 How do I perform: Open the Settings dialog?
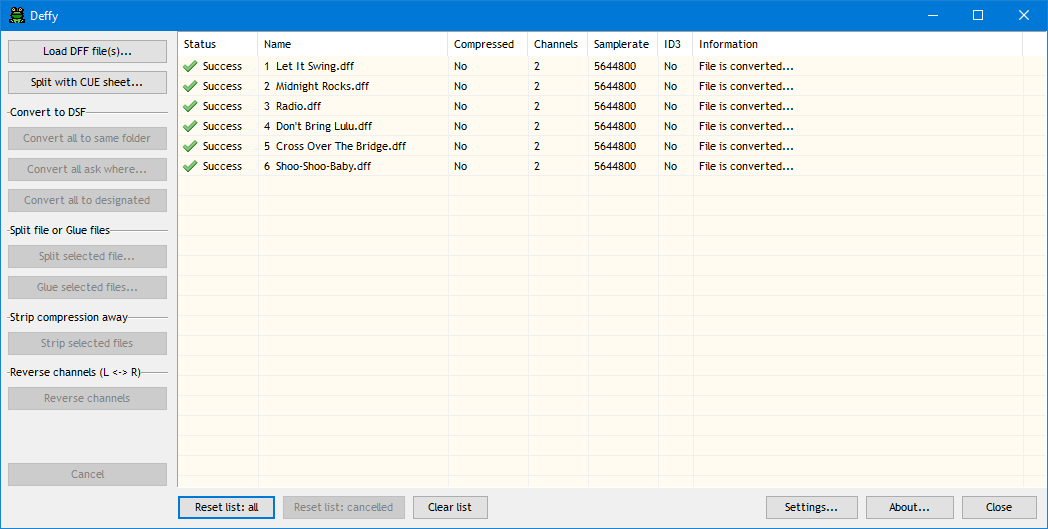811,507
